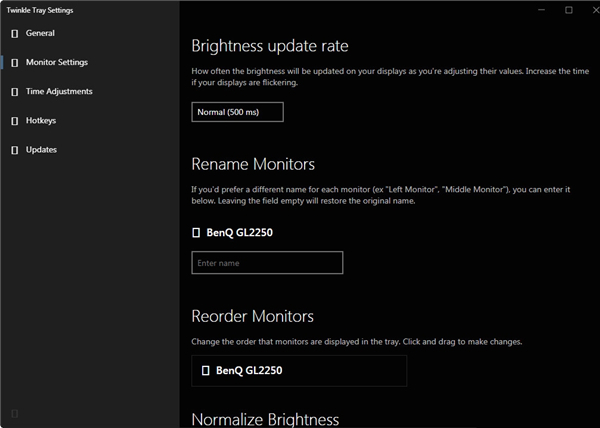The image size is (600, 428).
Task: Open the General settings page
Action: (40, 33)
